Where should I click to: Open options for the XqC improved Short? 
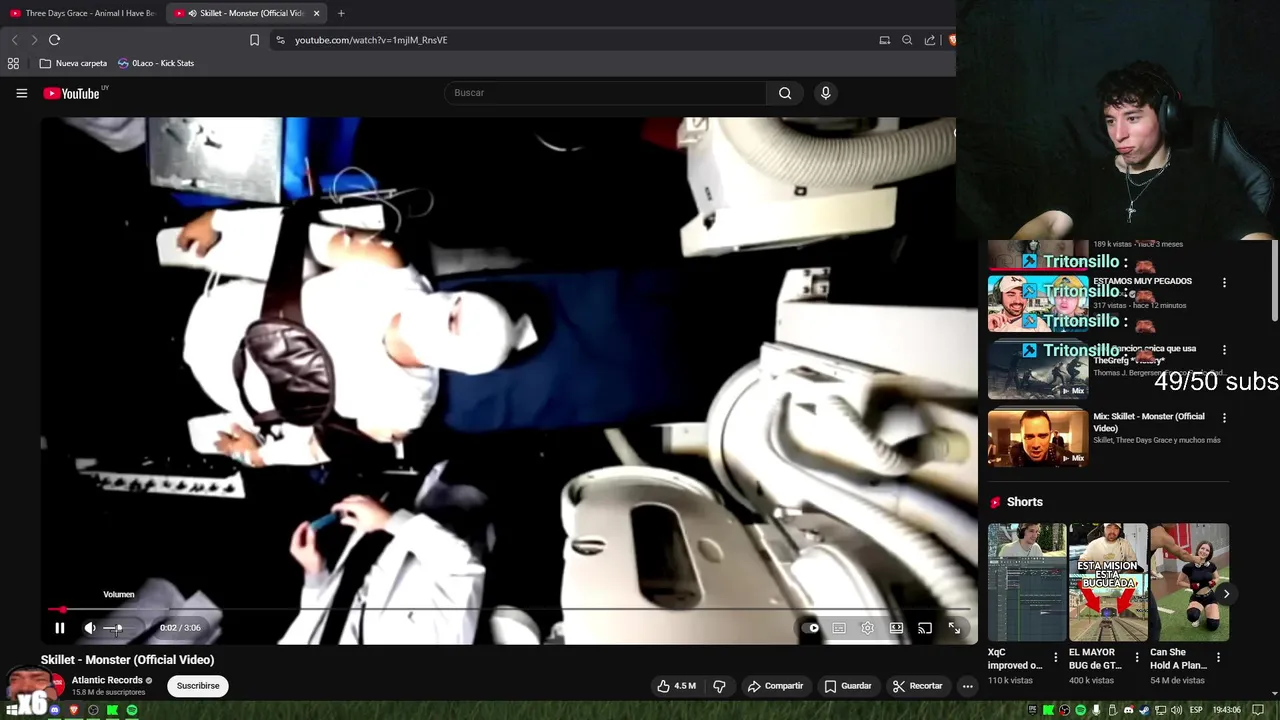click(1055, 658)
